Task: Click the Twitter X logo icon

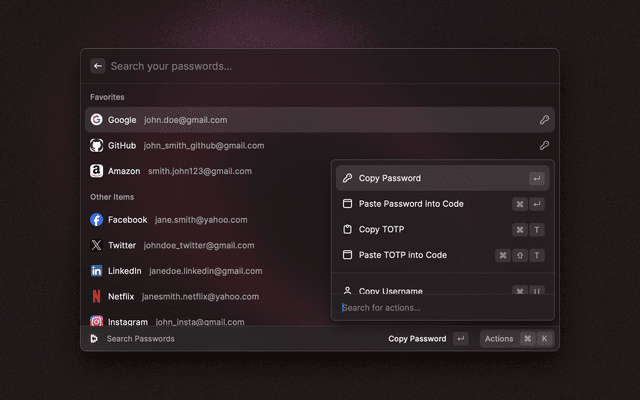Action: [x=97, y=245]
